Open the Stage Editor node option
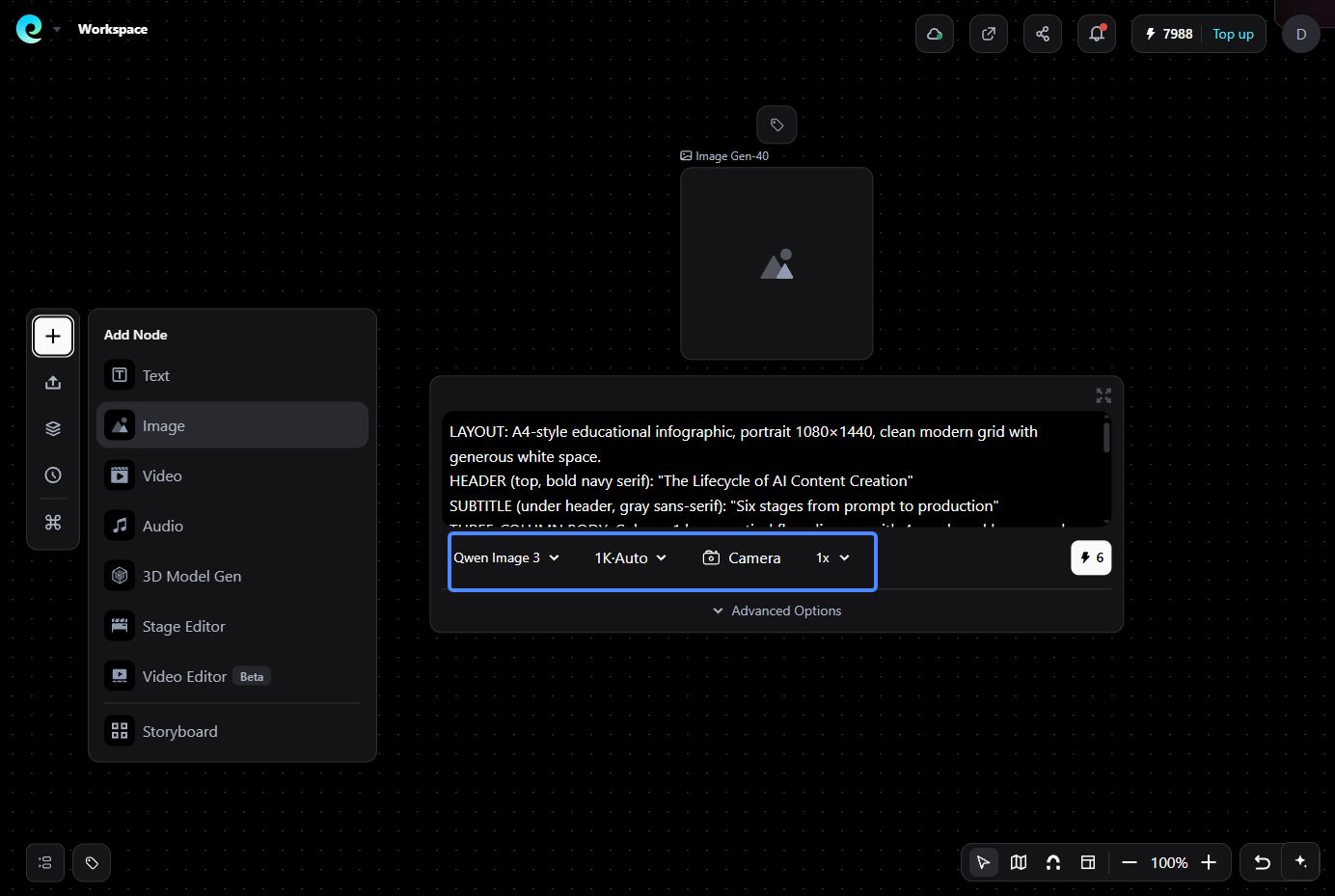Image resolution: width=1335 pixels, height=896 pixels. (x=232, y=626)
